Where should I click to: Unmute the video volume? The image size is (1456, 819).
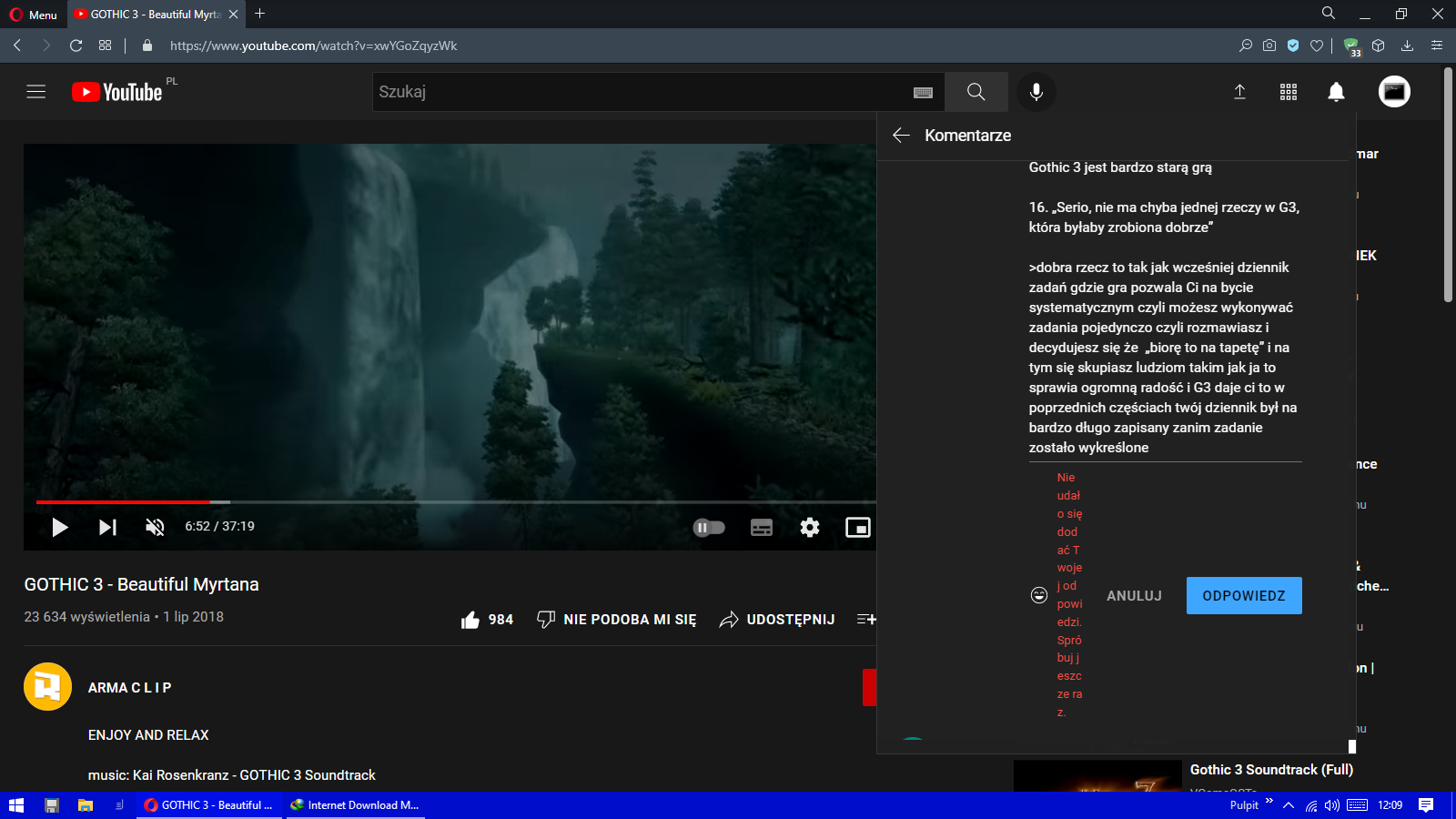click(156, 527)
